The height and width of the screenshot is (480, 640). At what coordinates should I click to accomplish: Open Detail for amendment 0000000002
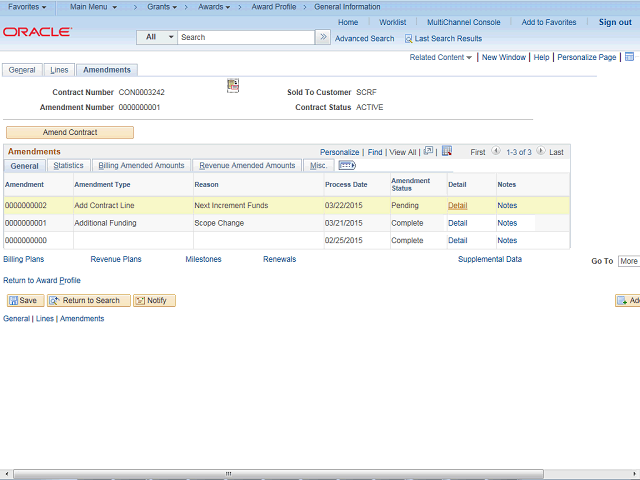[x=458, y=205]
